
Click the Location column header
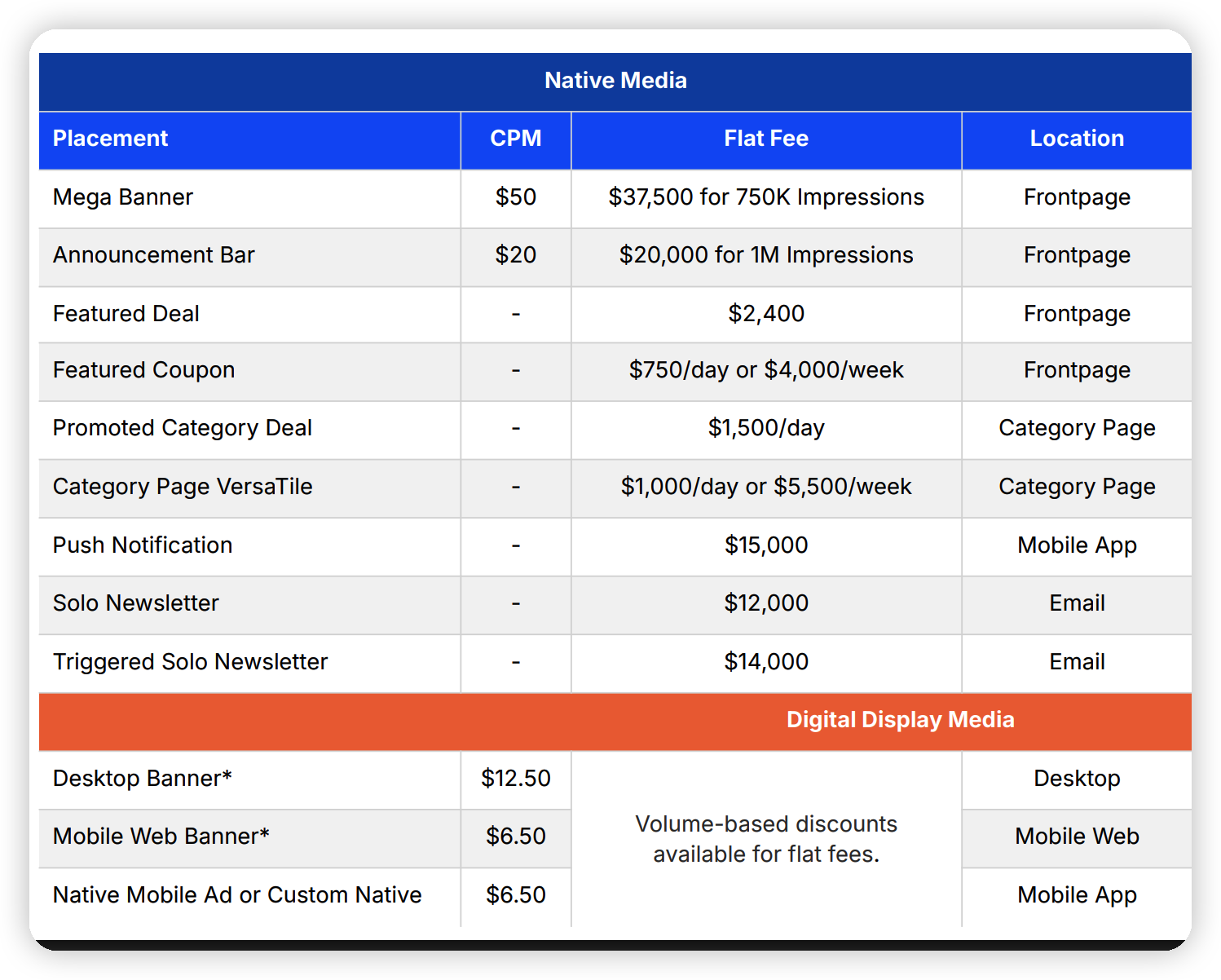click(x=1077, y=139)
